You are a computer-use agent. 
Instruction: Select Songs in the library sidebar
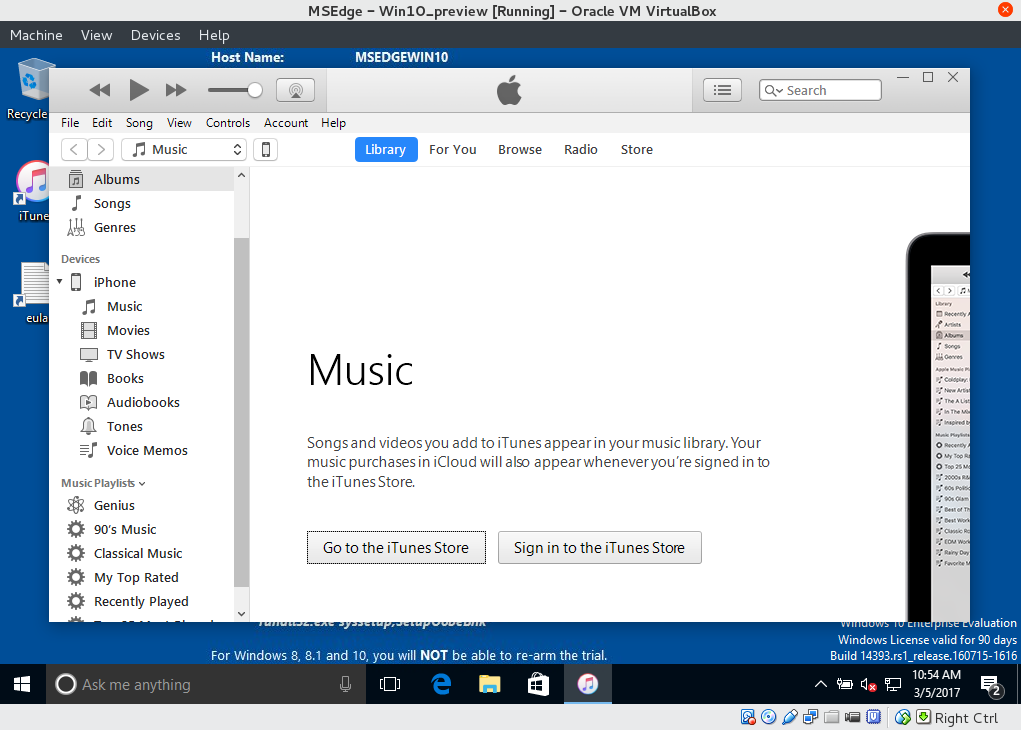coord(142,203)
